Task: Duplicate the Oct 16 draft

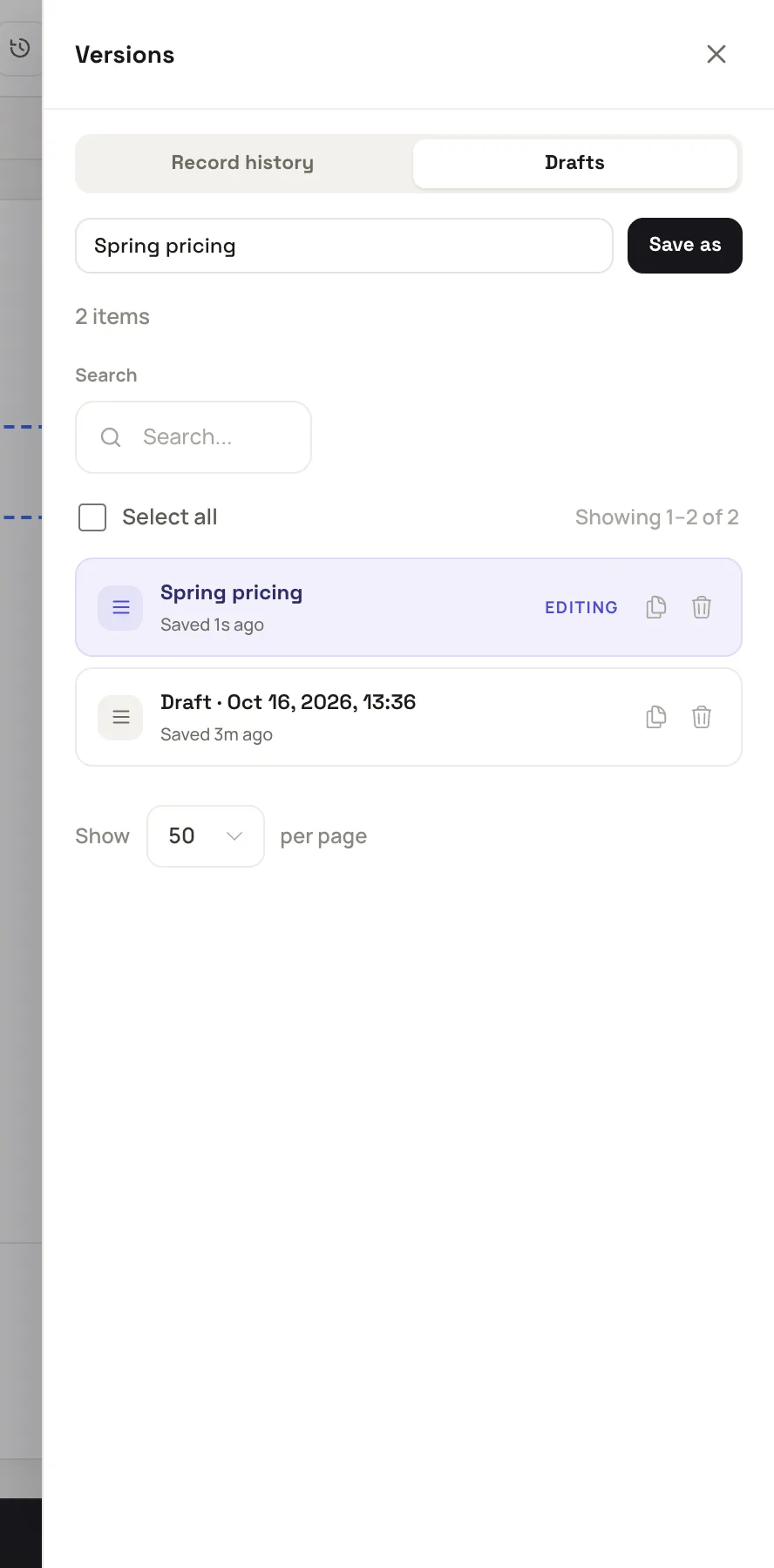Action: 656,717
